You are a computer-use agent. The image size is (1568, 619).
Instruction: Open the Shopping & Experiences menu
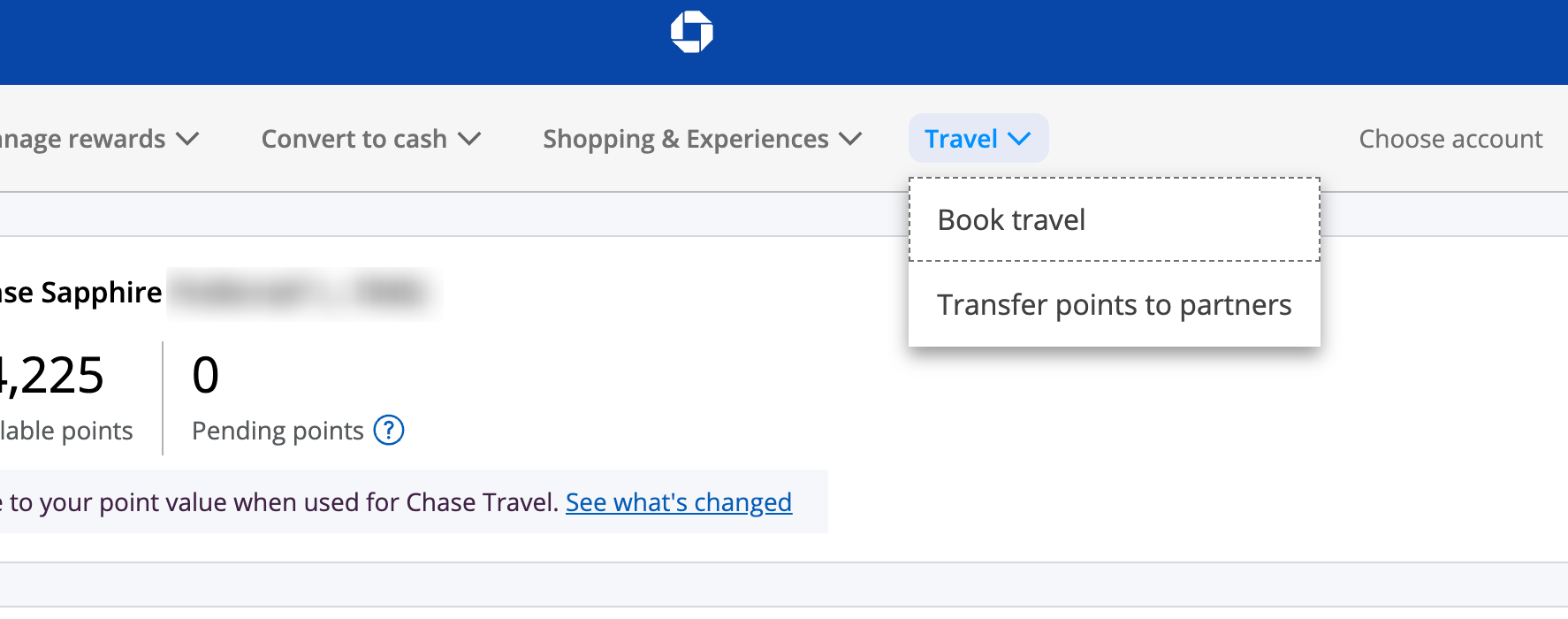click(684, 139)
